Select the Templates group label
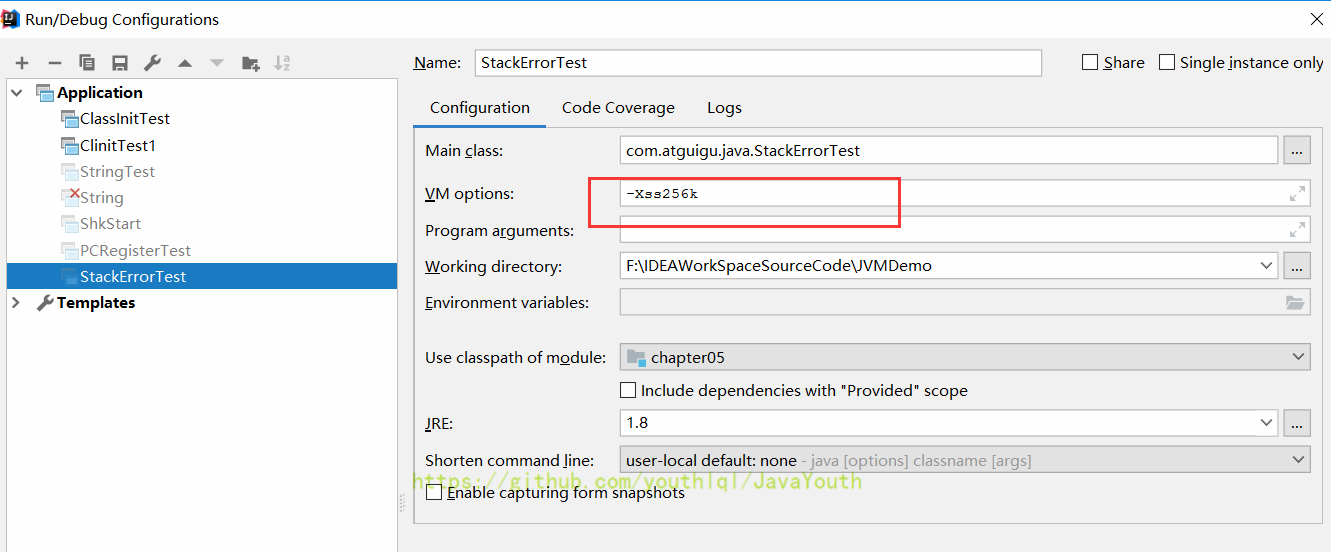 point(96,302)
